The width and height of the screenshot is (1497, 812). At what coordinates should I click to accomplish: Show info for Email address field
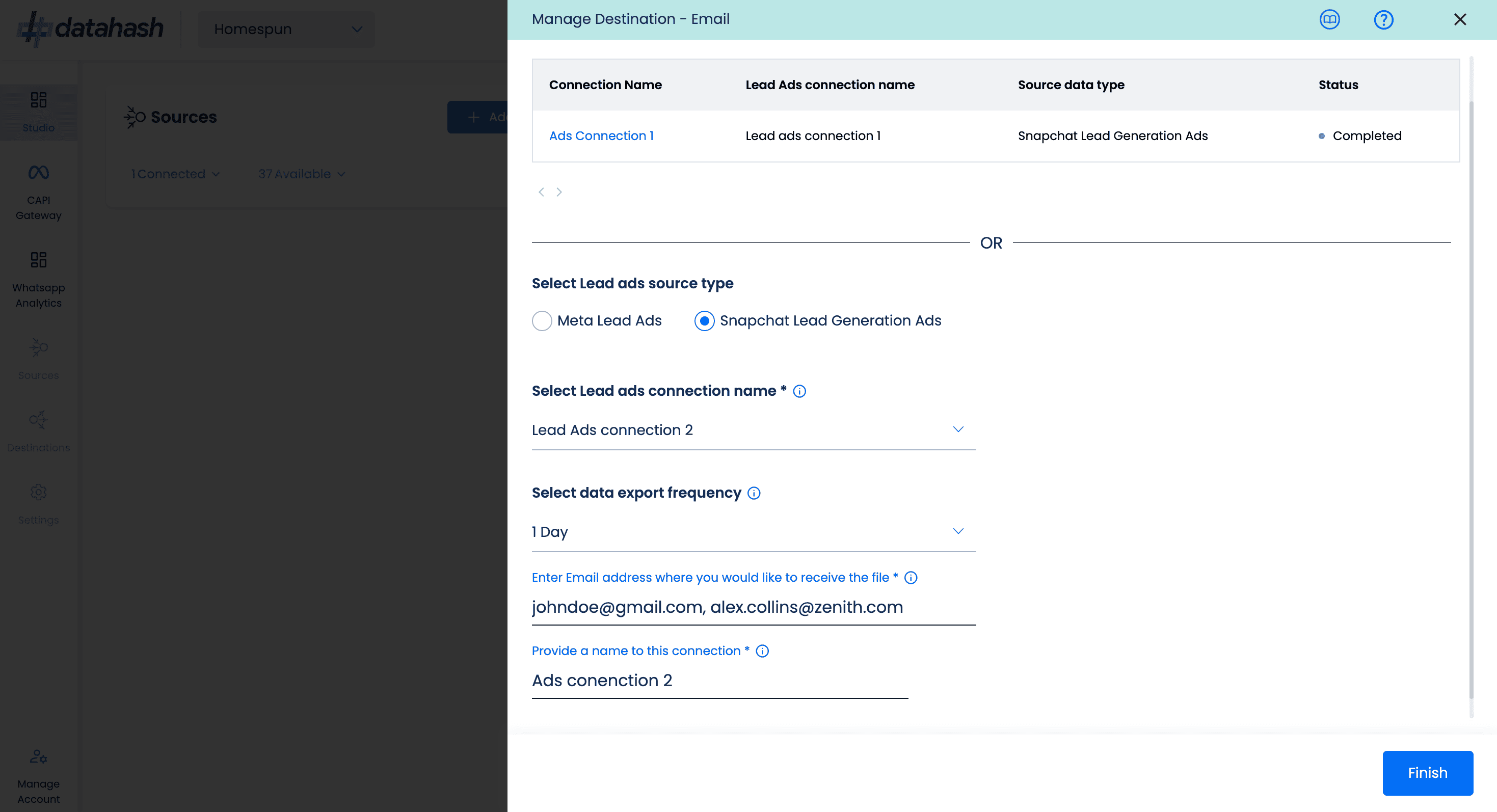pos(911,577)
